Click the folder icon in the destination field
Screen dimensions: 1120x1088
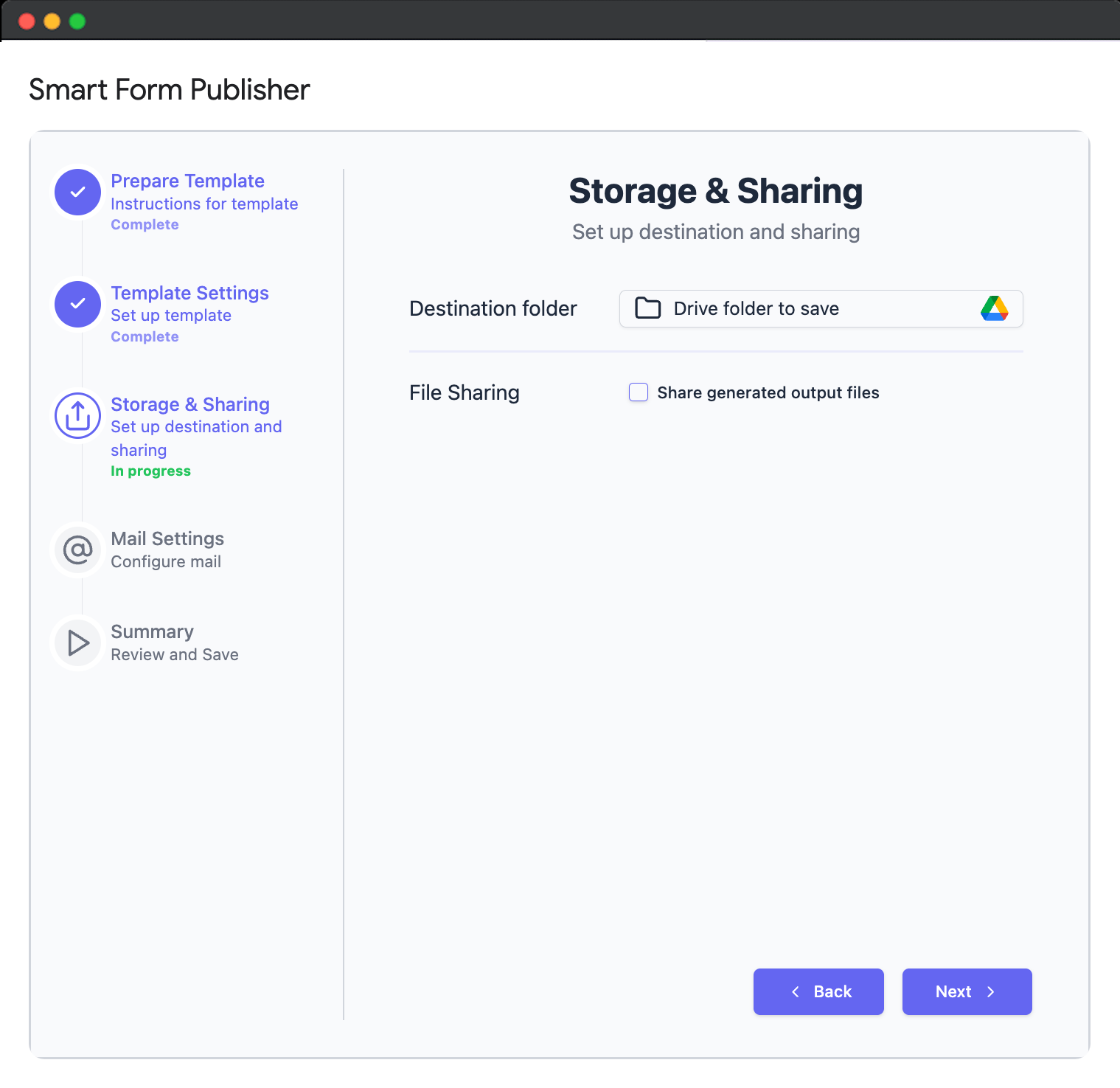click(647, 308)
